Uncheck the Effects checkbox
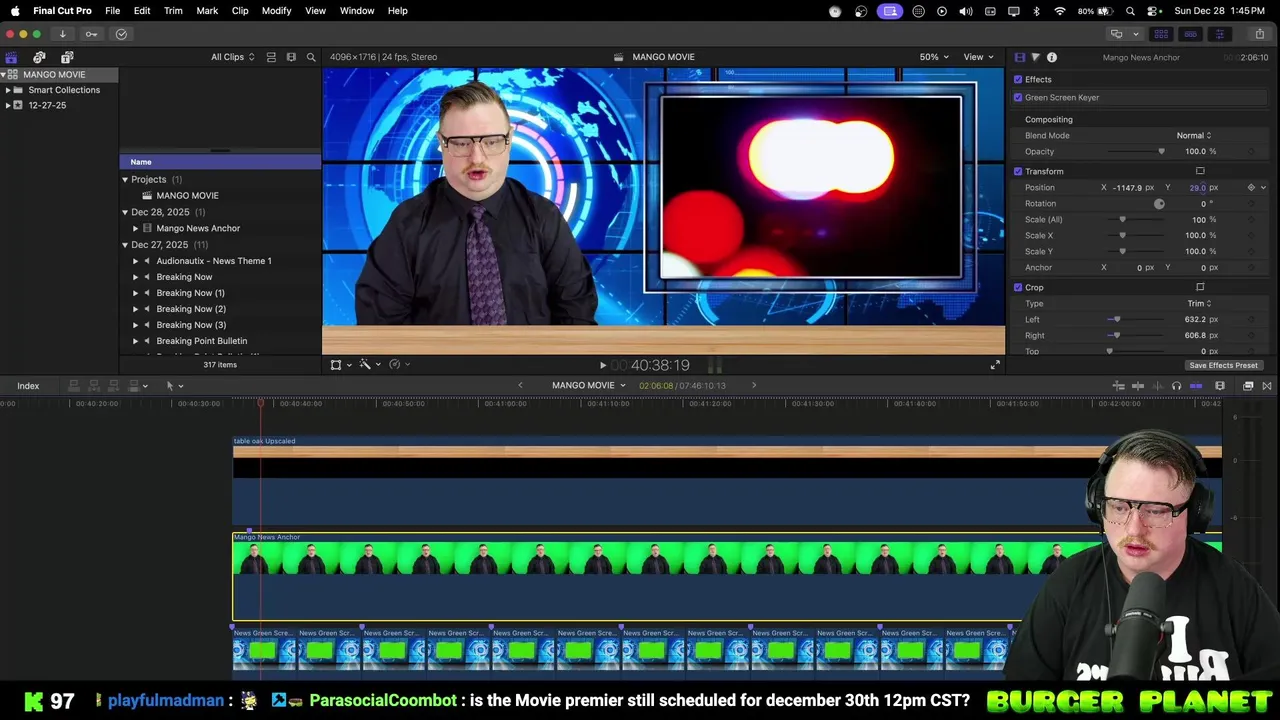 (x=1018, y=79)
